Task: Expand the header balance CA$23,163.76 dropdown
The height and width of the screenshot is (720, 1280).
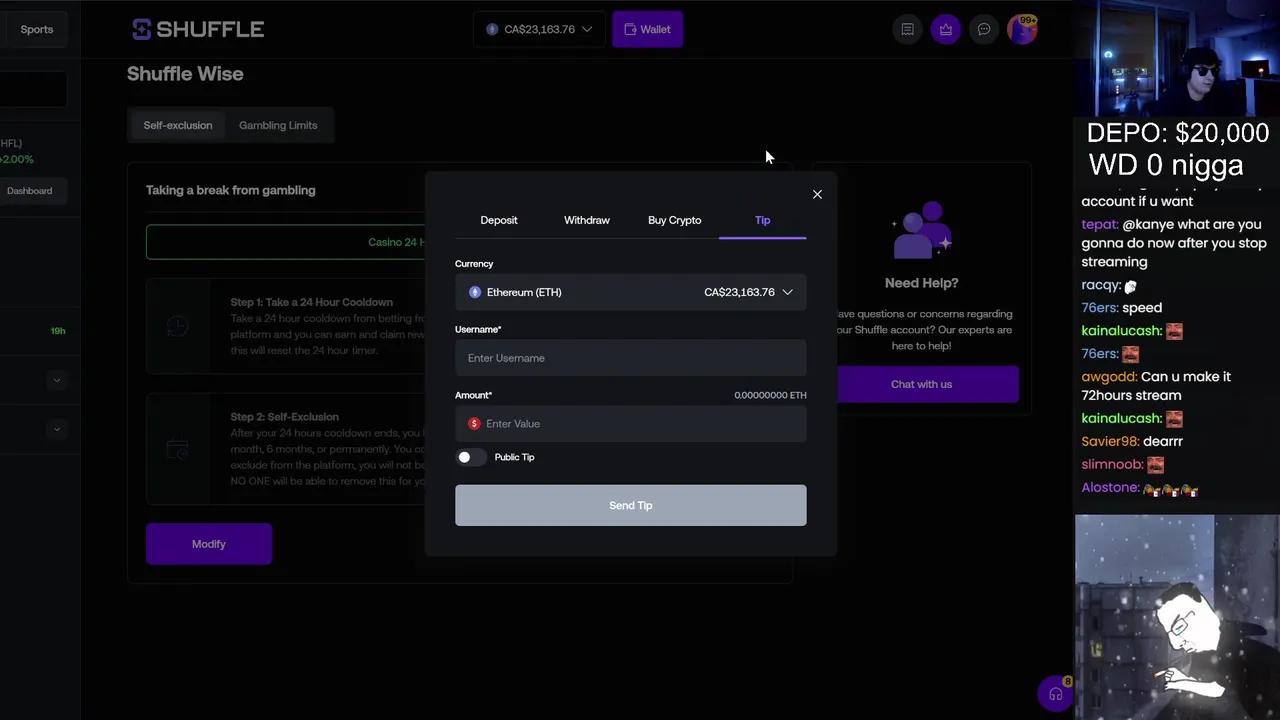Action: (x=539, y=29)
